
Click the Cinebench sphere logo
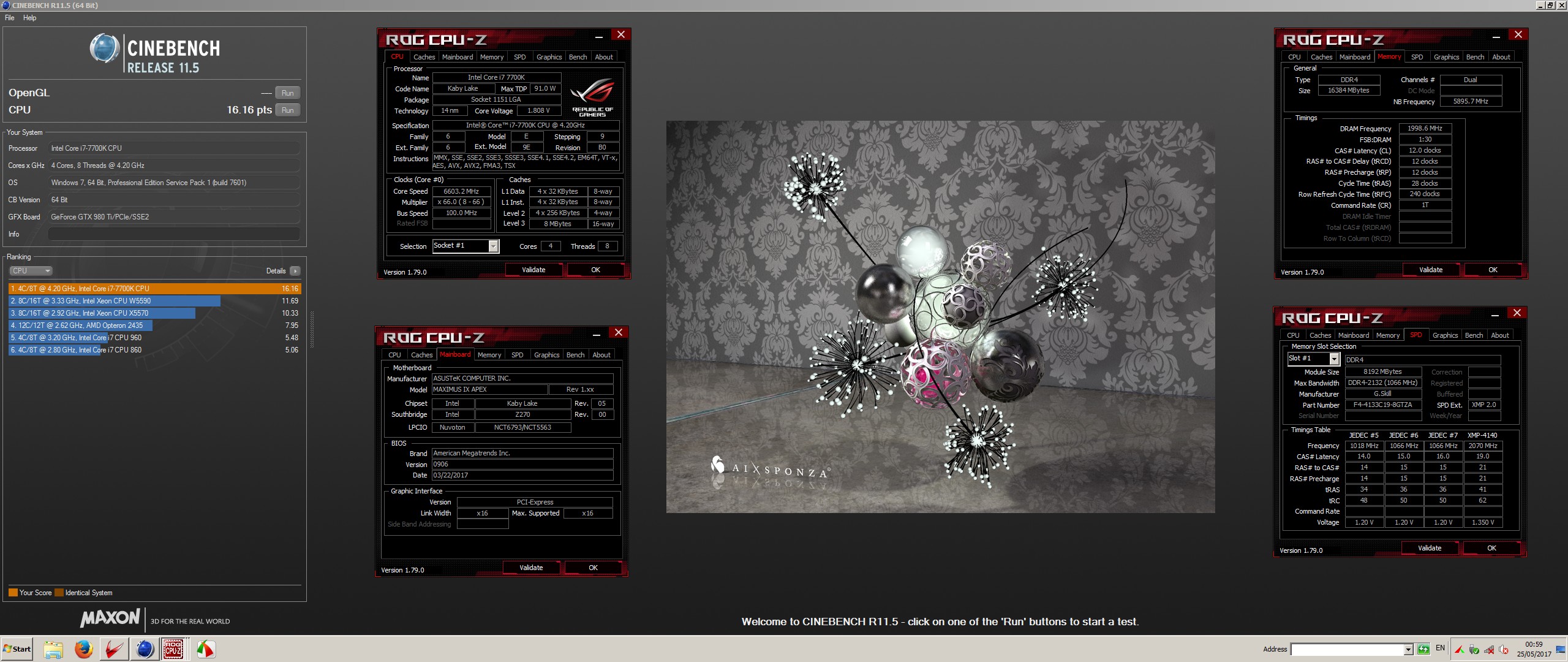click(x=104, y=48)
